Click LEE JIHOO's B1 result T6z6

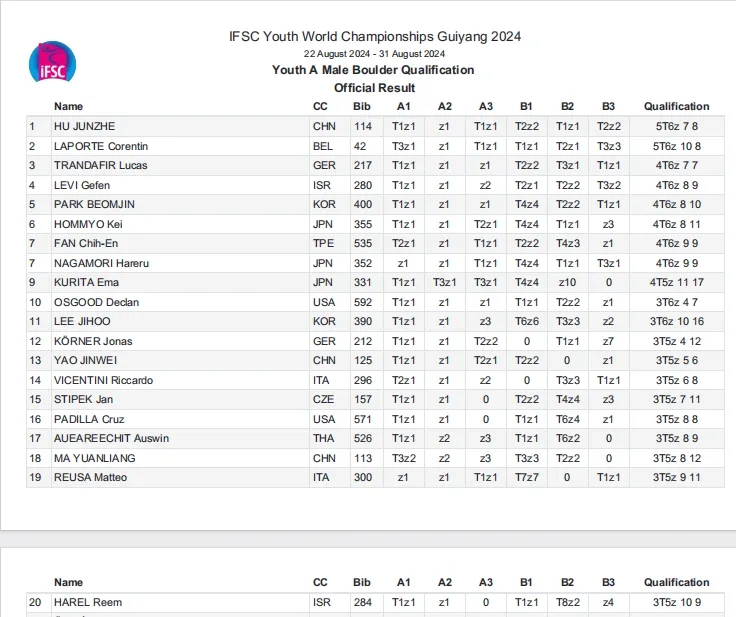(x=527, y=322)
